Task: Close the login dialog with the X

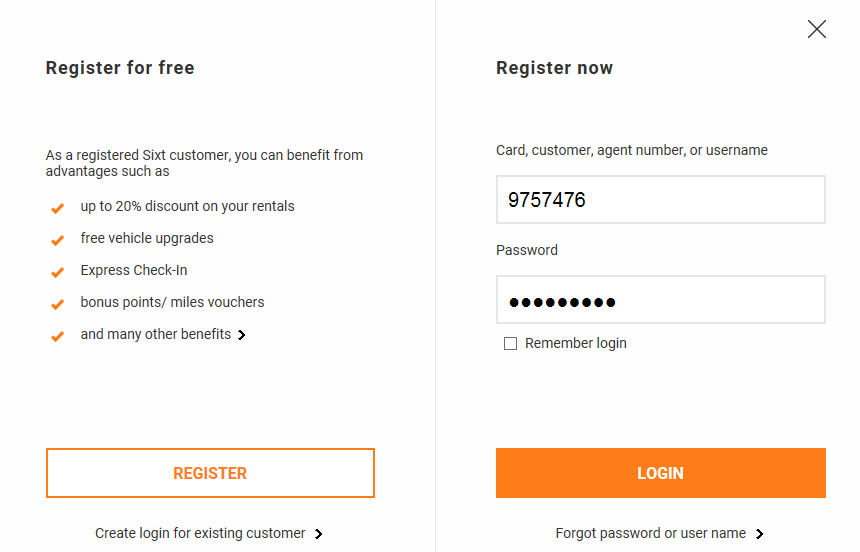Action: (817, 29)
